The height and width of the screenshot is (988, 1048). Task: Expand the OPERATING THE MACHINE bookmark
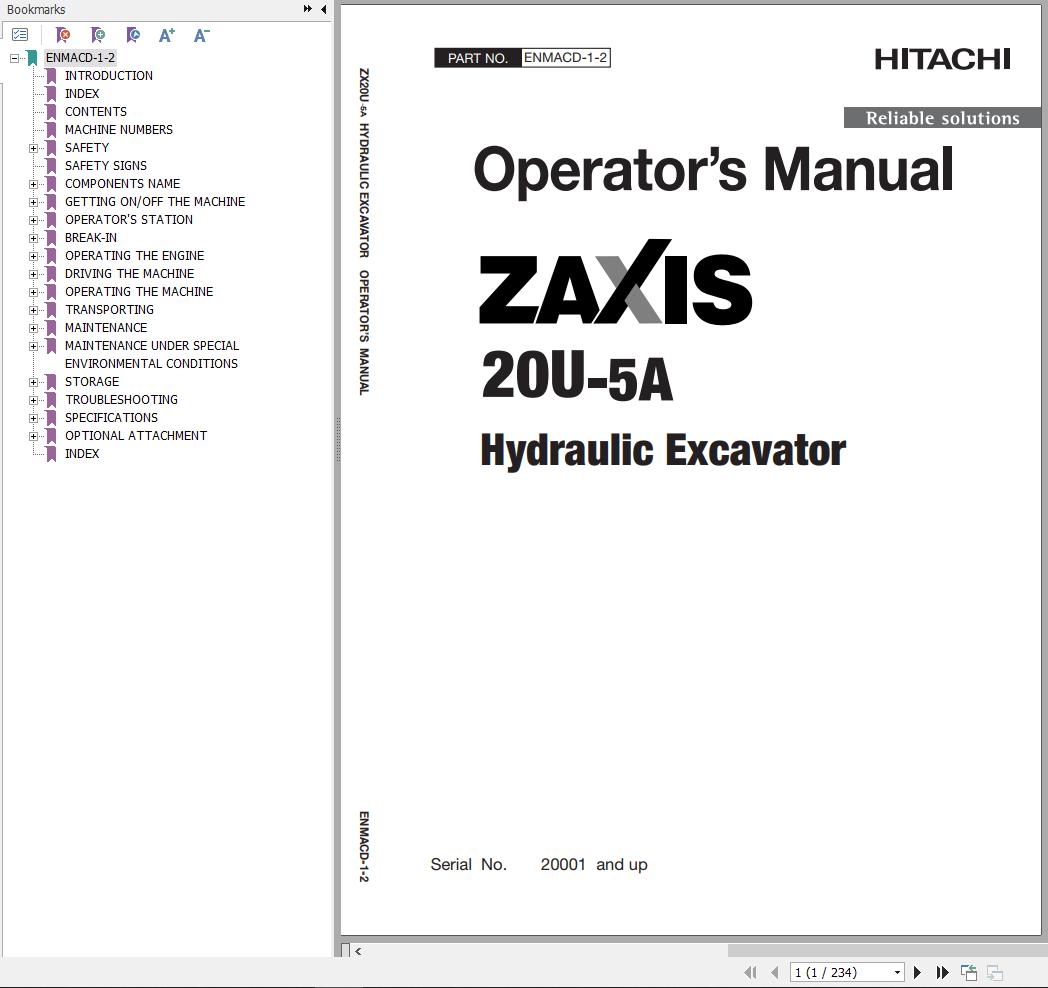coord(33,293)
